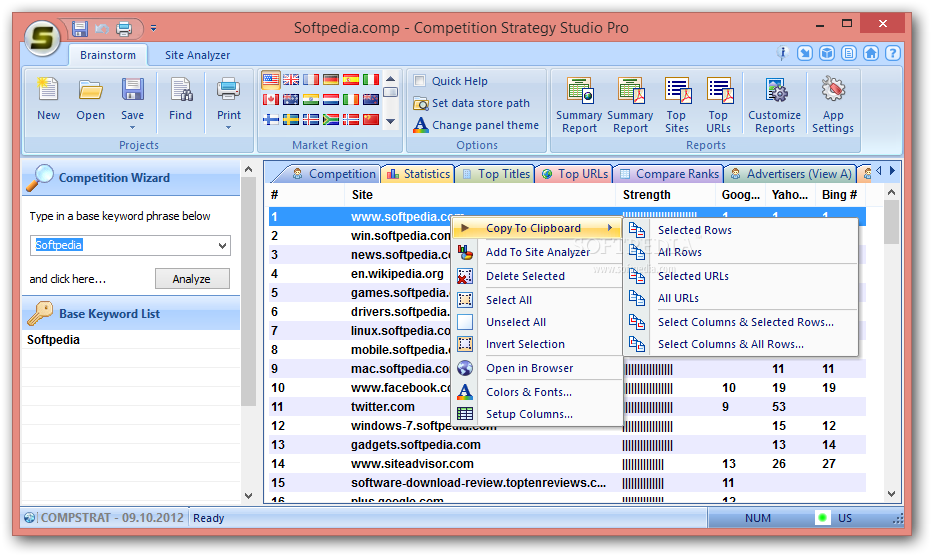This screenshot has height=556, width=932.
Task: Open Customize Reports
Action: [x=774, y=105]
